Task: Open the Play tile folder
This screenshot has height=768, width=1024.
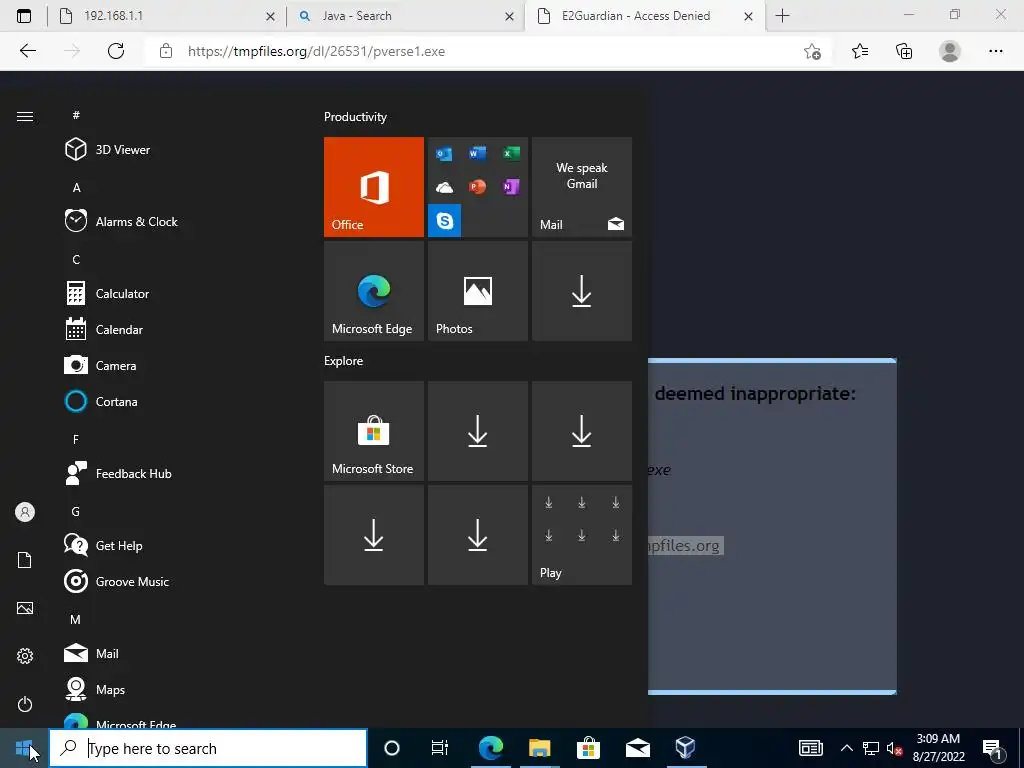Action: [x=582, y=535]
